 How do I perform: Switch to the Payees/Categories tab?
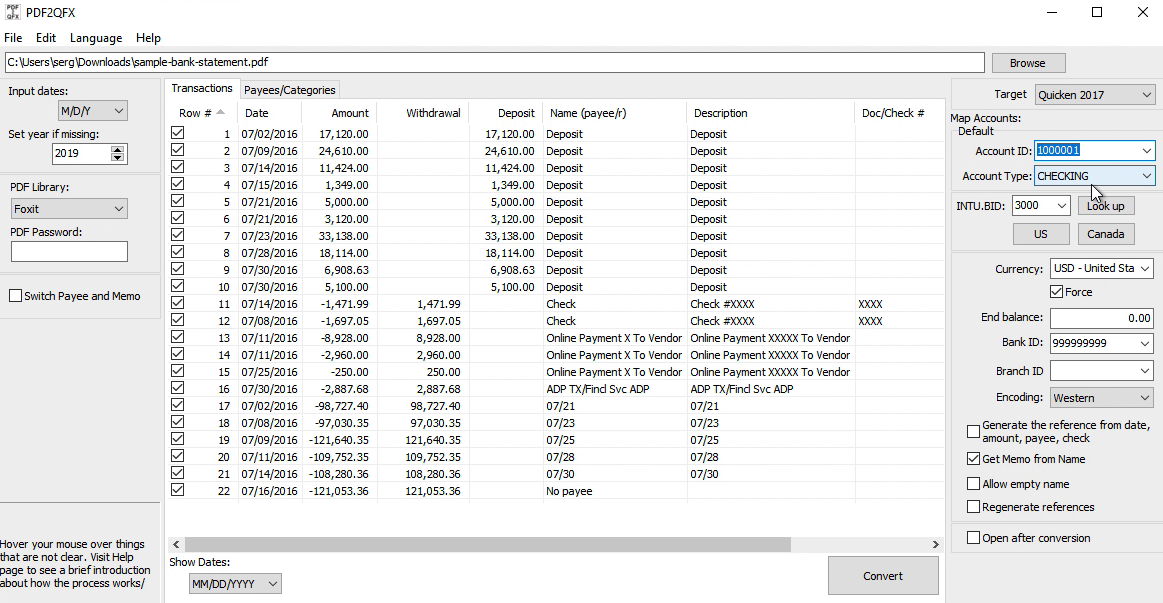[x=290, y=90]
